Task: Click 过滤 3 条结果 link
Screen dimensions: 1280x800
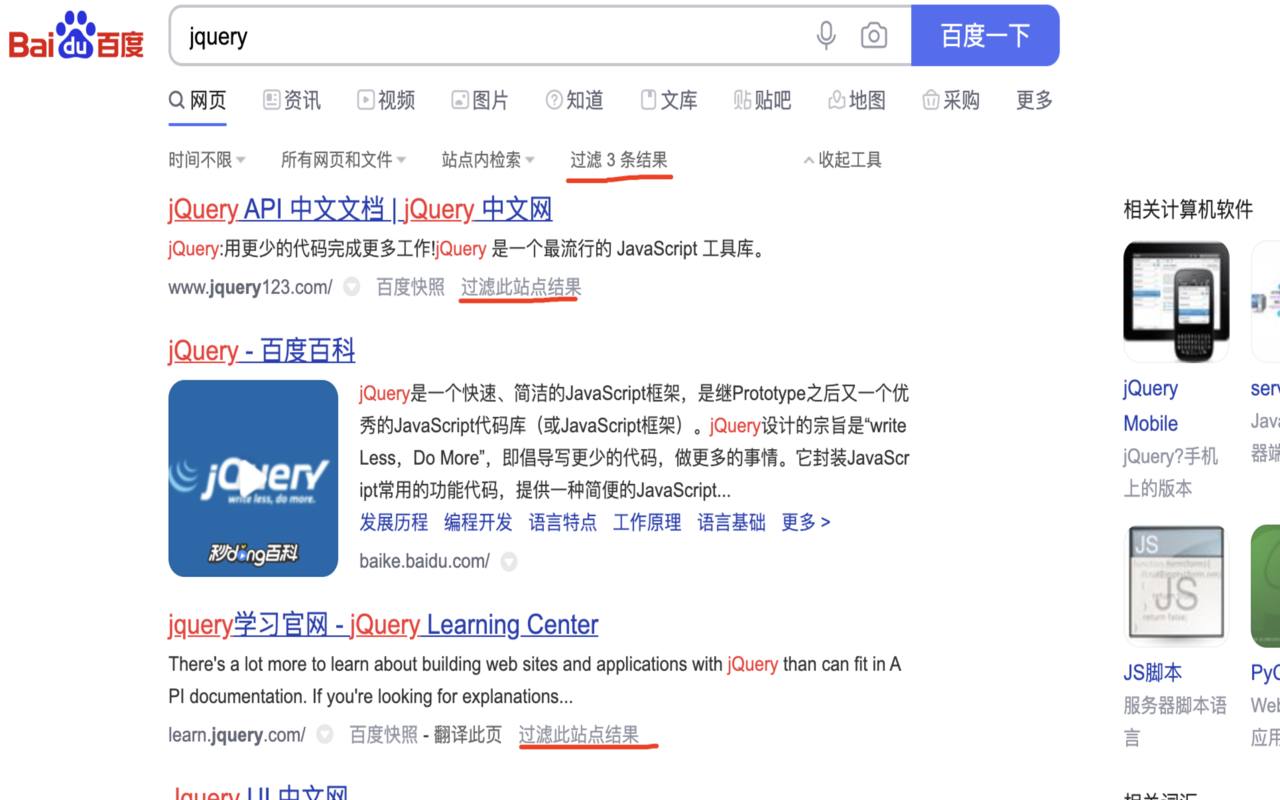Action: pos(619,160)
